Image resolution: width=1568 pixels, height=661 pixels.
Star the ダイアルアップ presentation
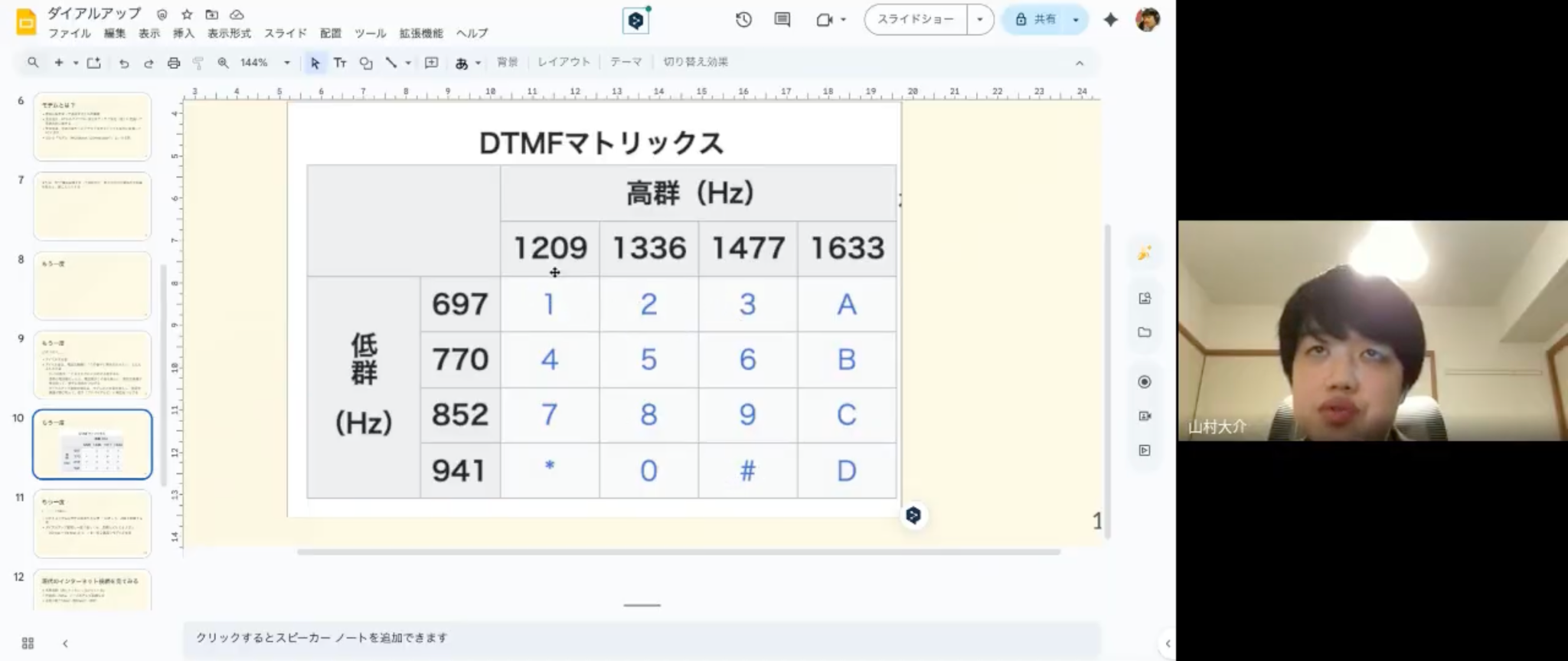[x=187, y=15]
